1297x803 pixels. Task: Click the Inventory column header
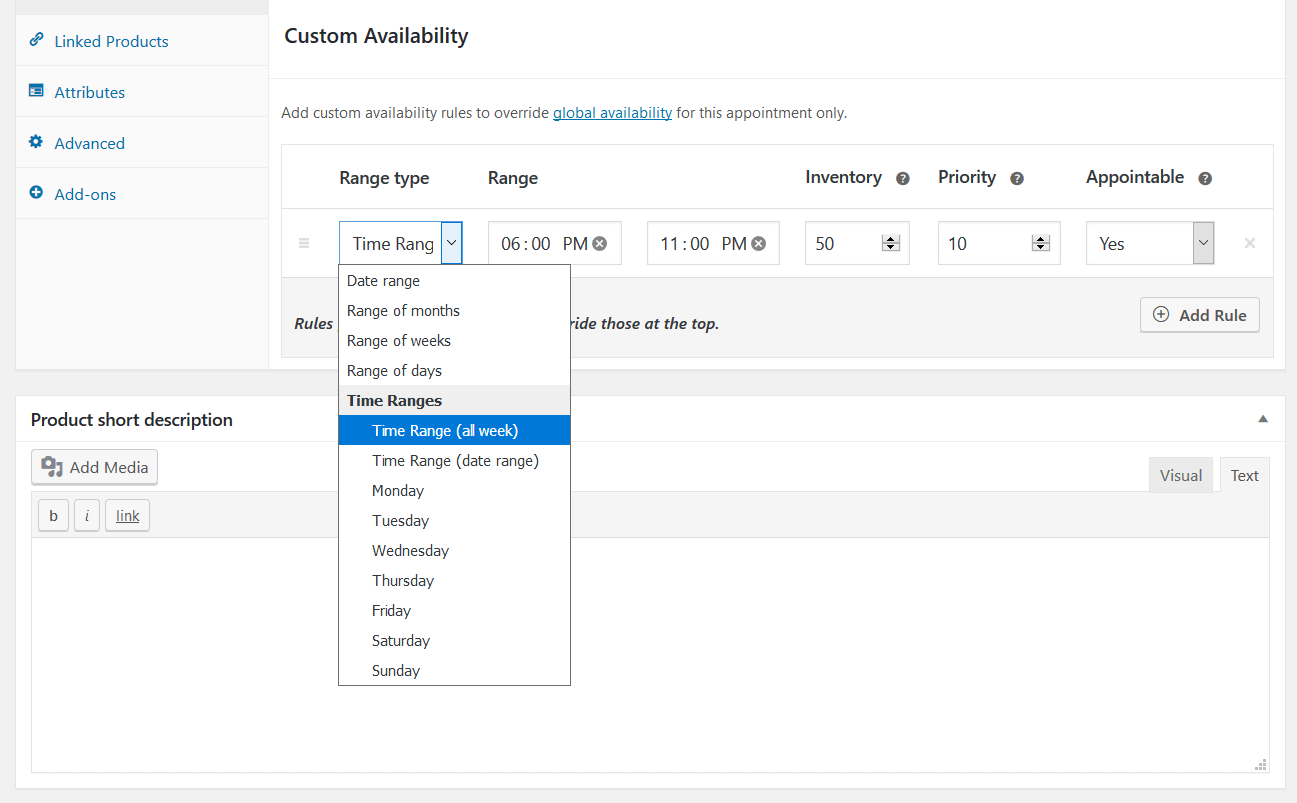[x=843, y=177]
